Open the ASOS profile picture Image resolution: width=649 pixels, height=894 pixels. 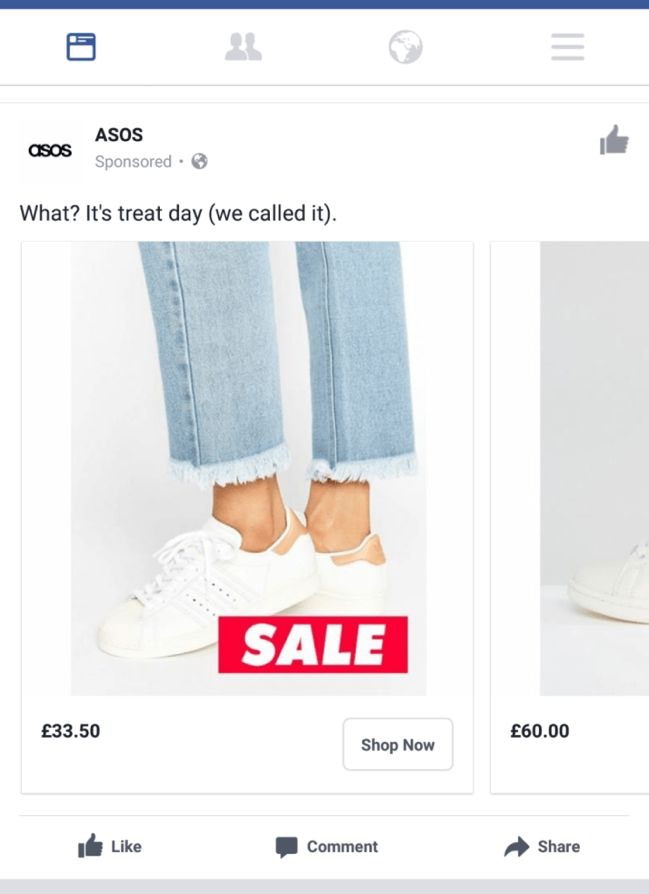tap(50, 150)
